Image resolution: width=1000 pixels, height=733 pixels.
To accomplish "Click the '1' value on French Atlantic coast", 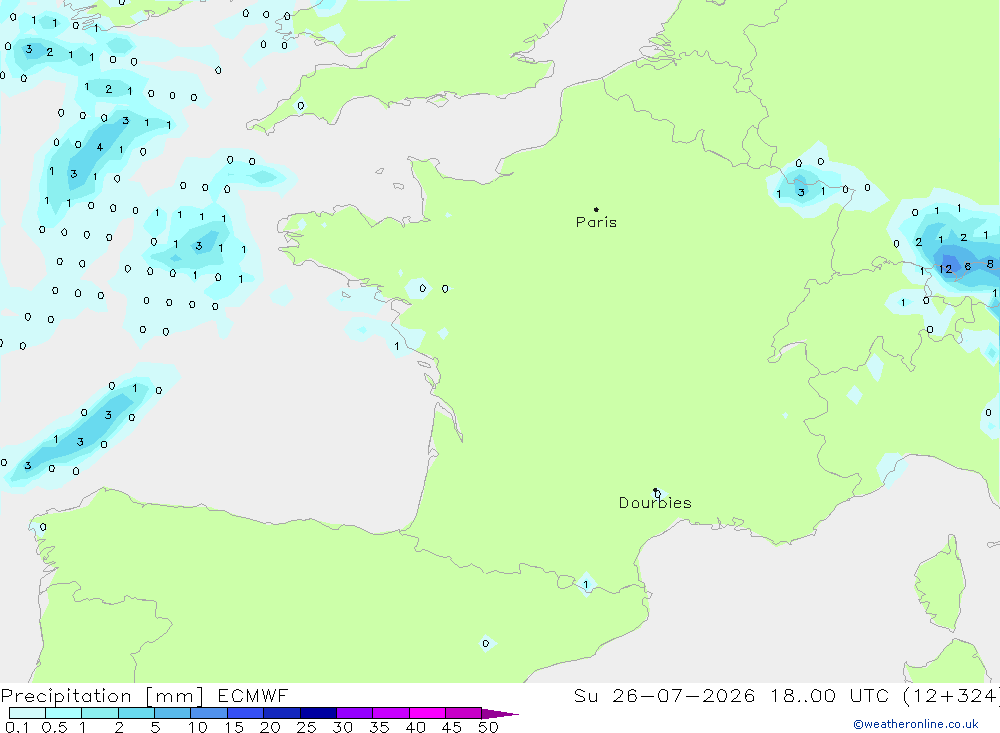I will click(x=397, y=346).
